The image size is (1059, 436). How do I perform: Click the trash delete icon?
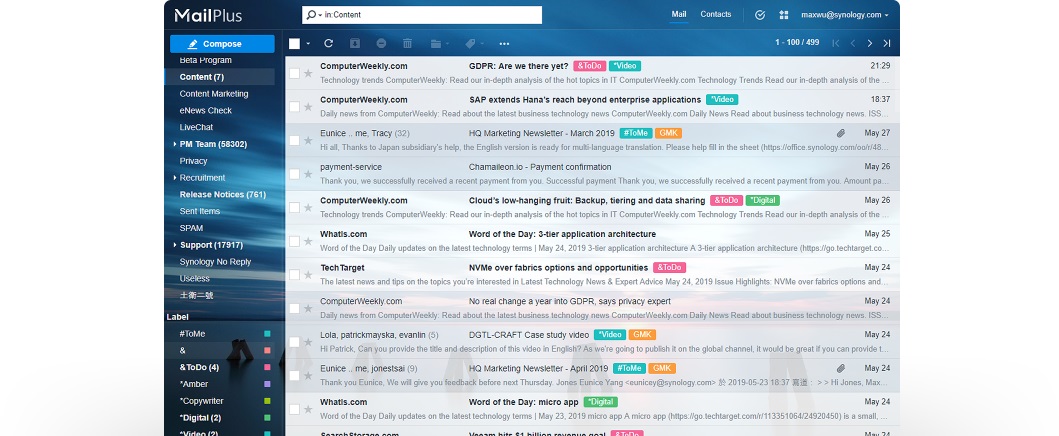[x=407, y=43]
